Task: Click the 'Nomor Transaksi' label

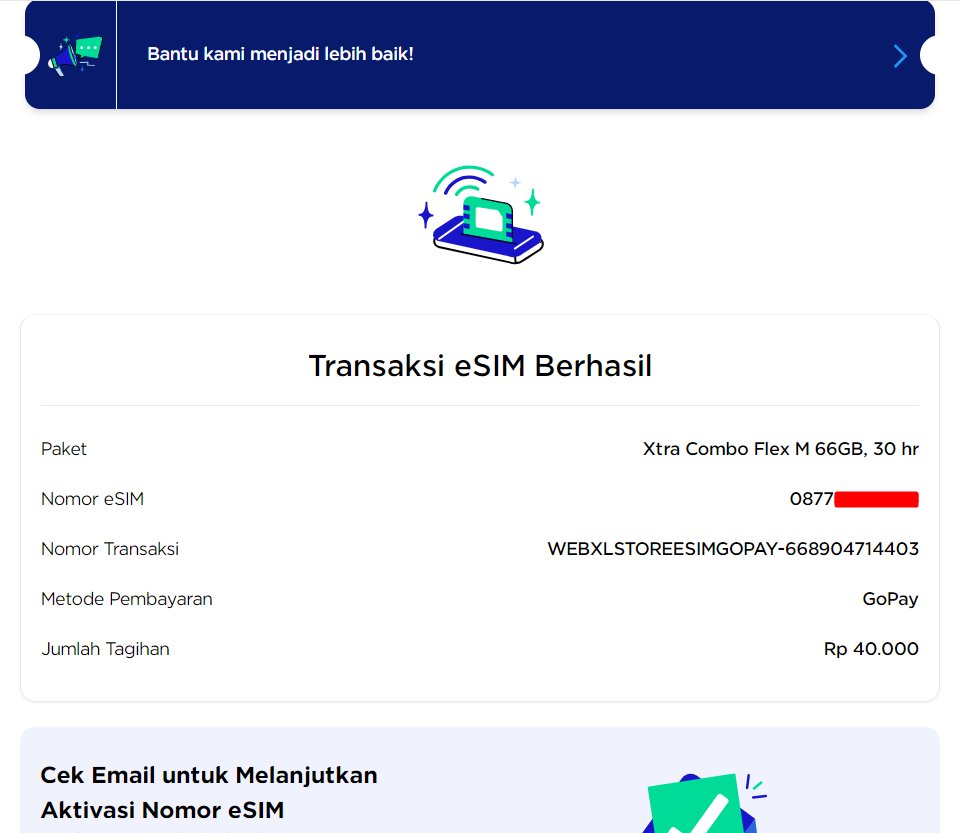Action: click(110, 548)
